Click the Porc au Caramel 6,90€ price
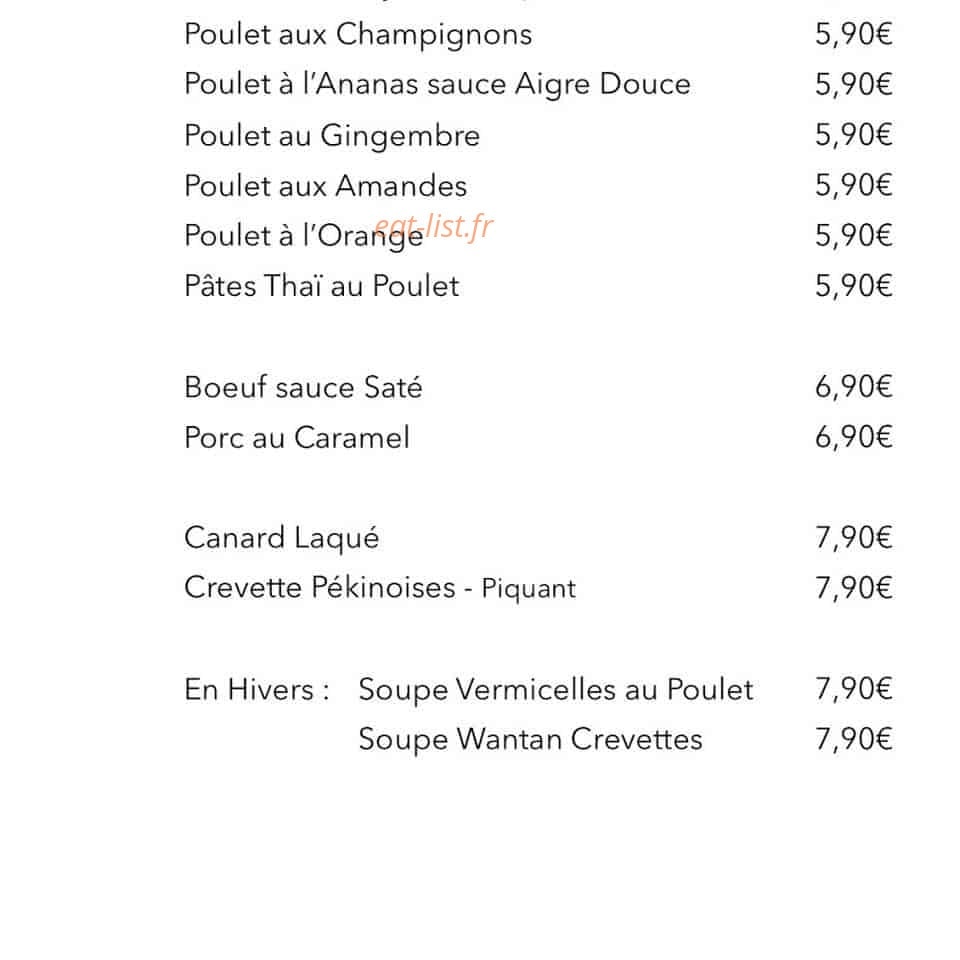This screenshot has height=960, width=960. point(853,437)
